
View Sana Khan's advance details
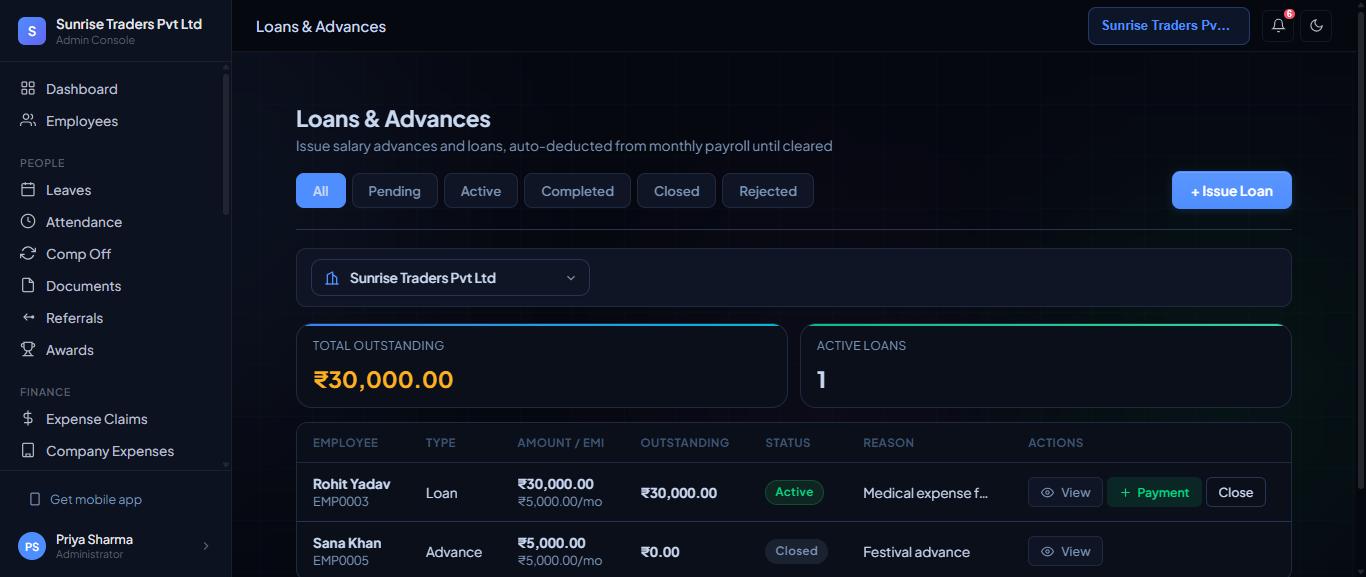point(1066,551)
